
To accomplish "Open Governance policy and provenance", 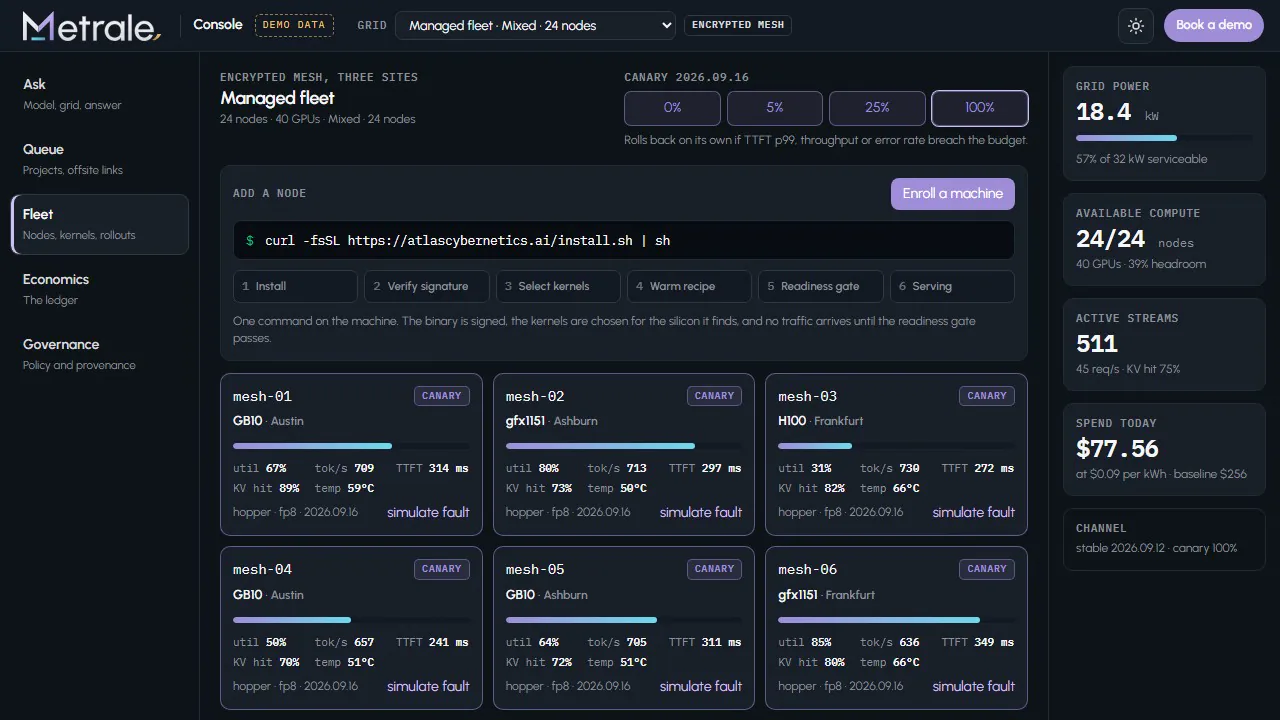I will pyautogui.click(x=99, y=354).
